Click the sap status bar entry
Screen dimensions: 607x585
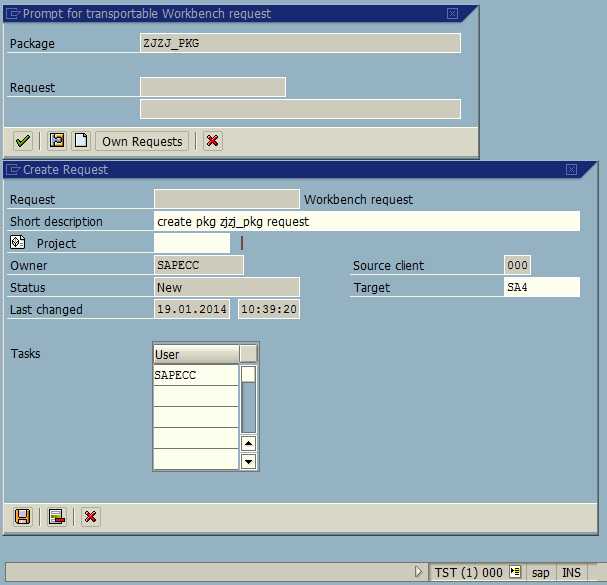click(540, 572)
